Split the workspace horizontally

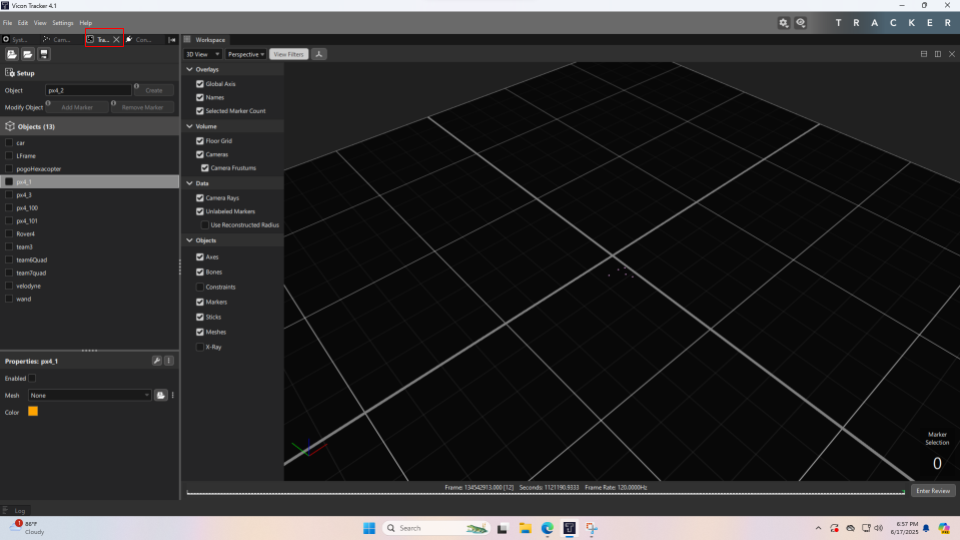tap(924, 54)
